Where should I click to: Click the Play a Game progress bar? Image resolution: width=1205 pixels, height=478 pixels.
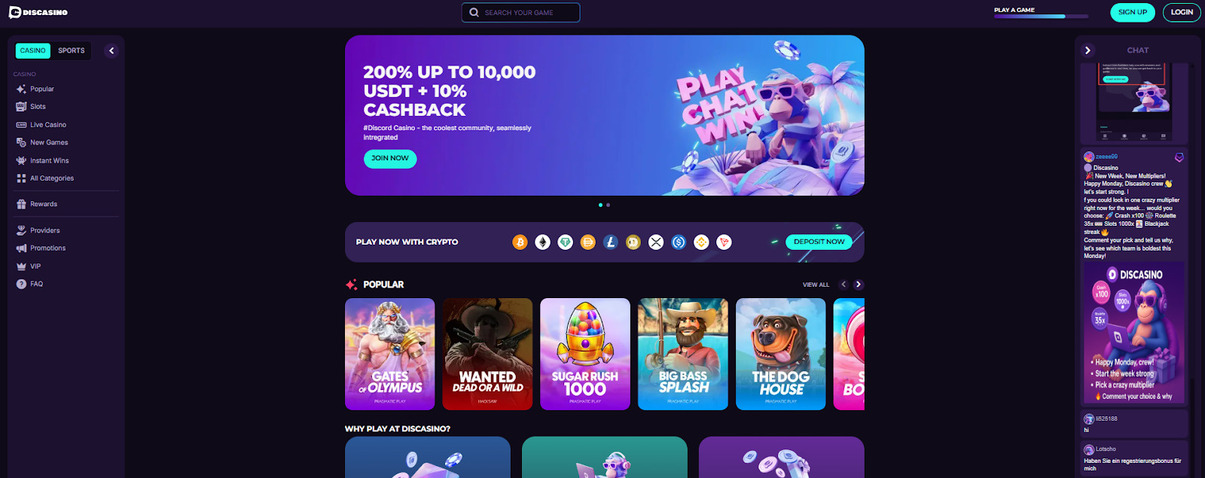pyautogui.click(x=1042, y=16)
